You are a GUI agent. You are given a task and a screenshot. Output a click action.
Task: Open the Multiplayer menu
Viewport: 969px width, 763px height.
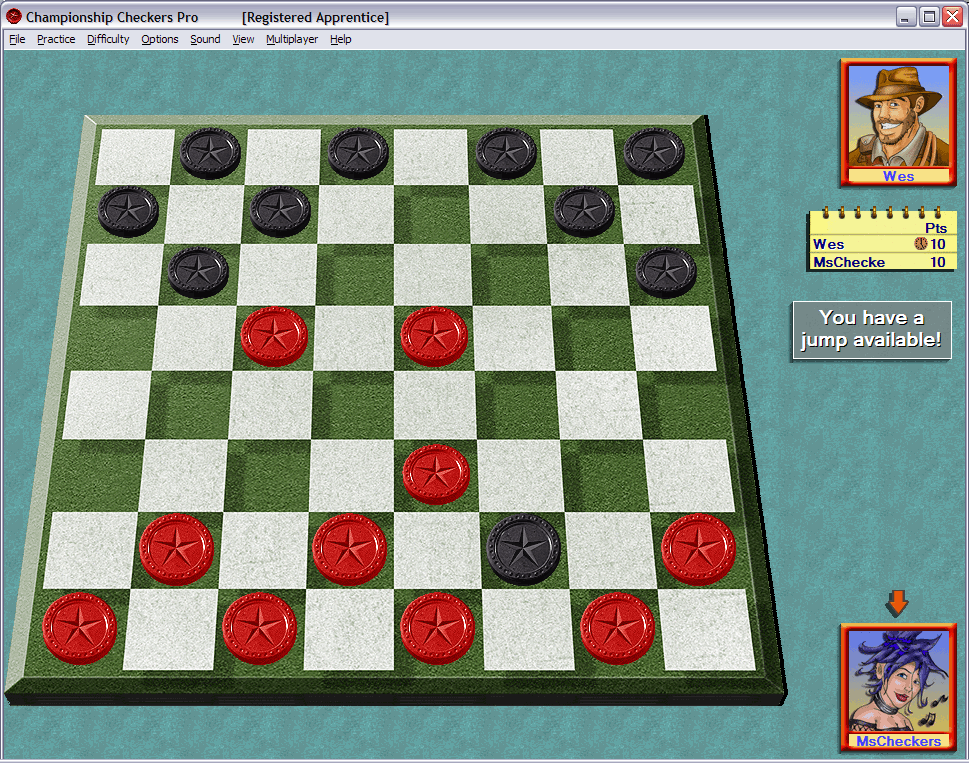pyautogui.click(x=292, y=39)
